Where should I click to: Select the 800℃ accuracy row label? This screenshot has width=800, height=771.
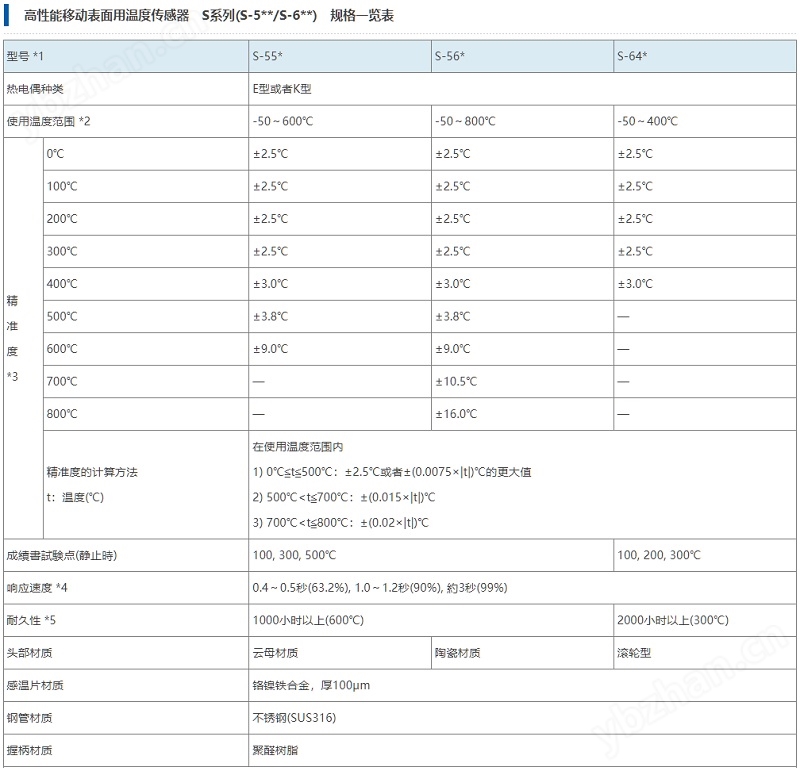[x=62, y=414]
